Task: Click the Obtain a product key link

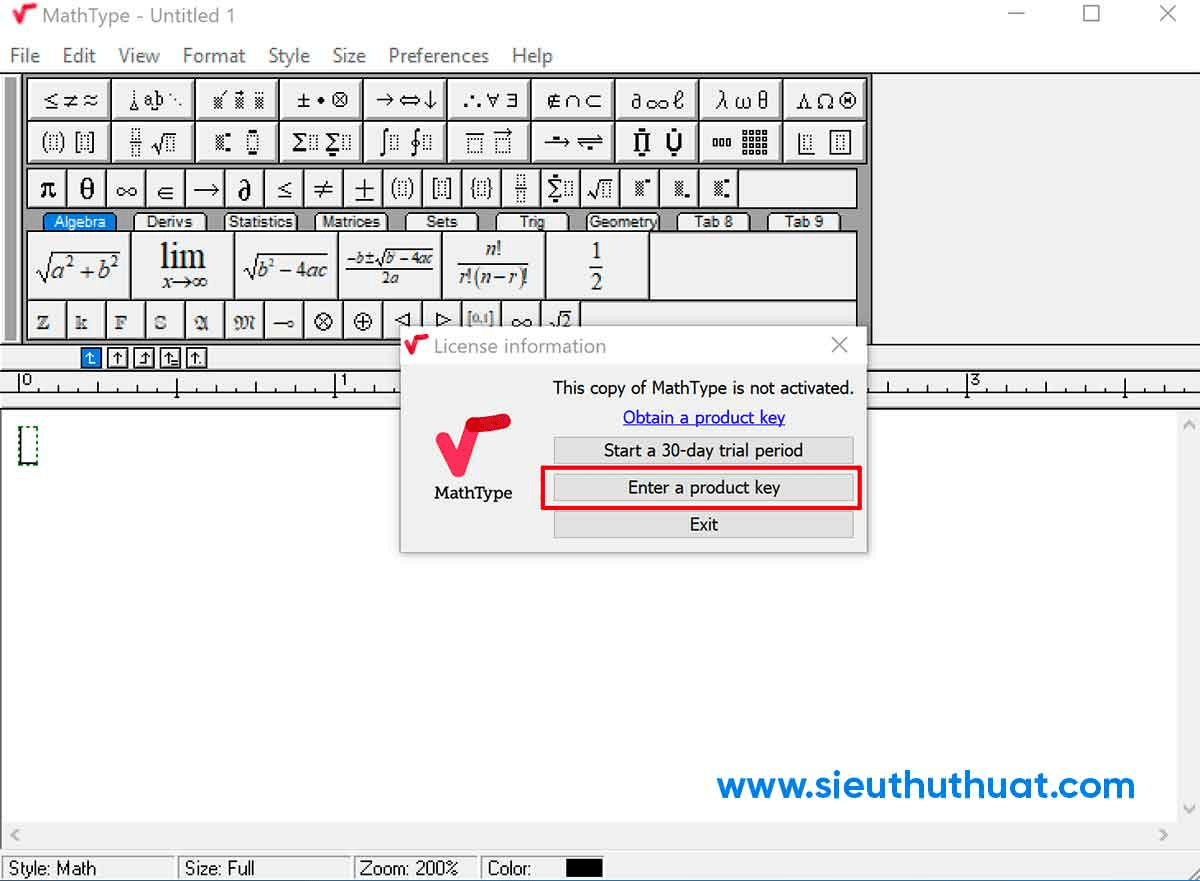Action: 704,417
